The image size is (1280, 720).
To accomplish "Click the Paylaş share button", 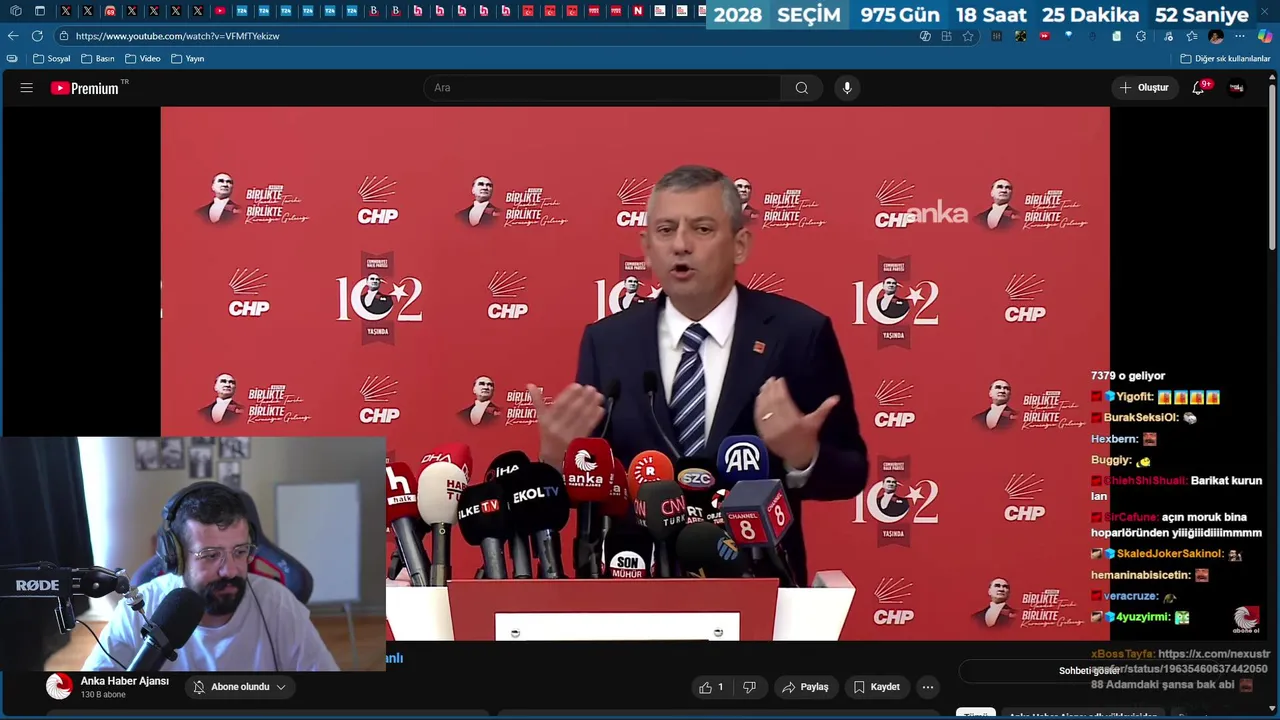I will pos(805,687).
